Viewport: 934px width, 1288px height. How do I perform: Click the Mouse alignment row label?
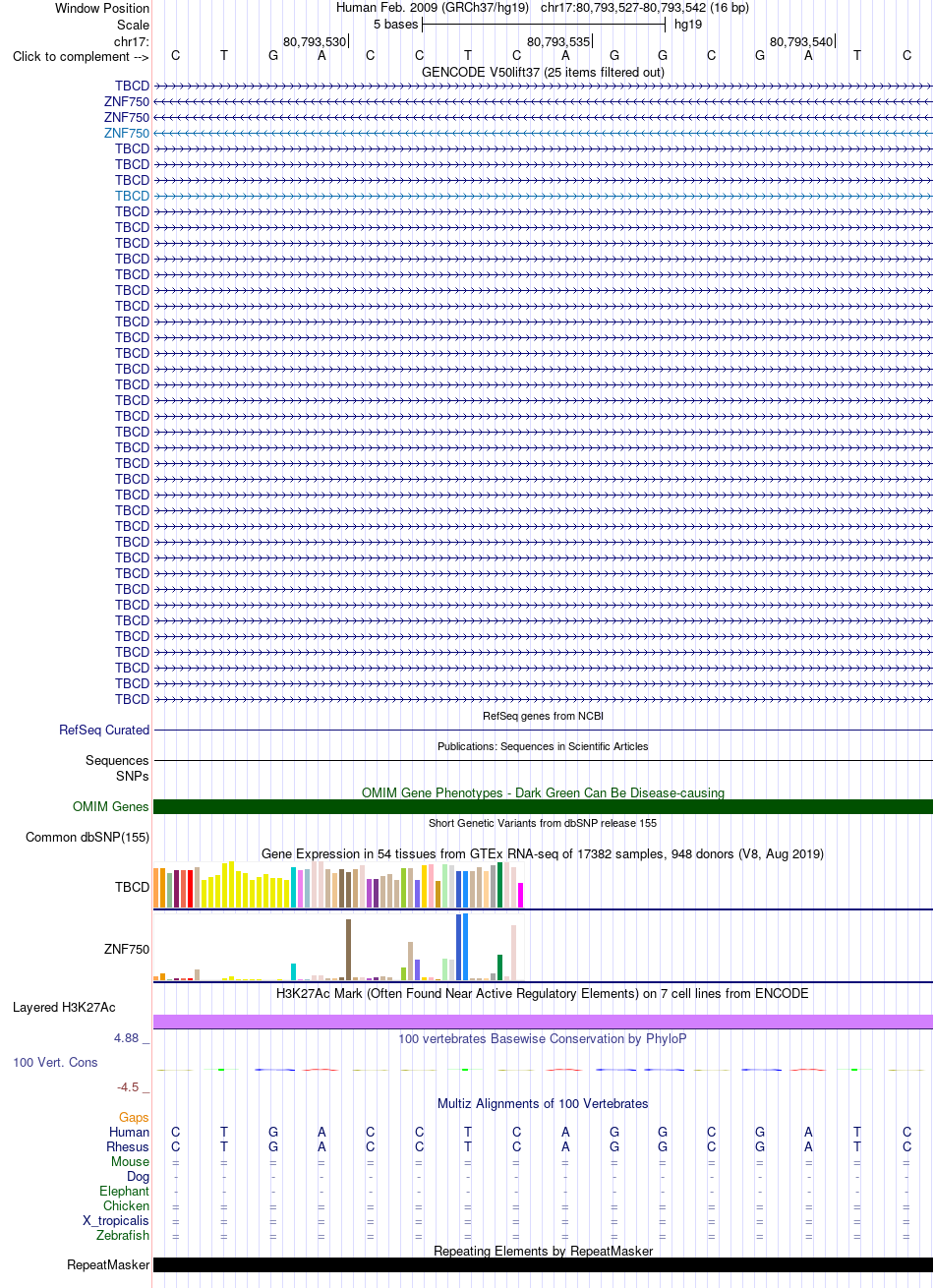[131, 1162]
